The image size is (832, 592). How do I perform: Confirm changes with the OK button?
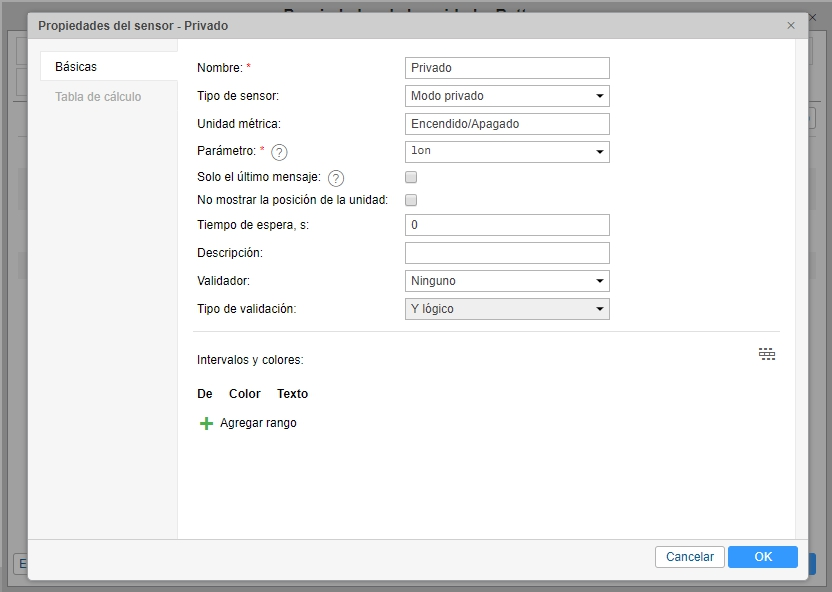[763, 557]
